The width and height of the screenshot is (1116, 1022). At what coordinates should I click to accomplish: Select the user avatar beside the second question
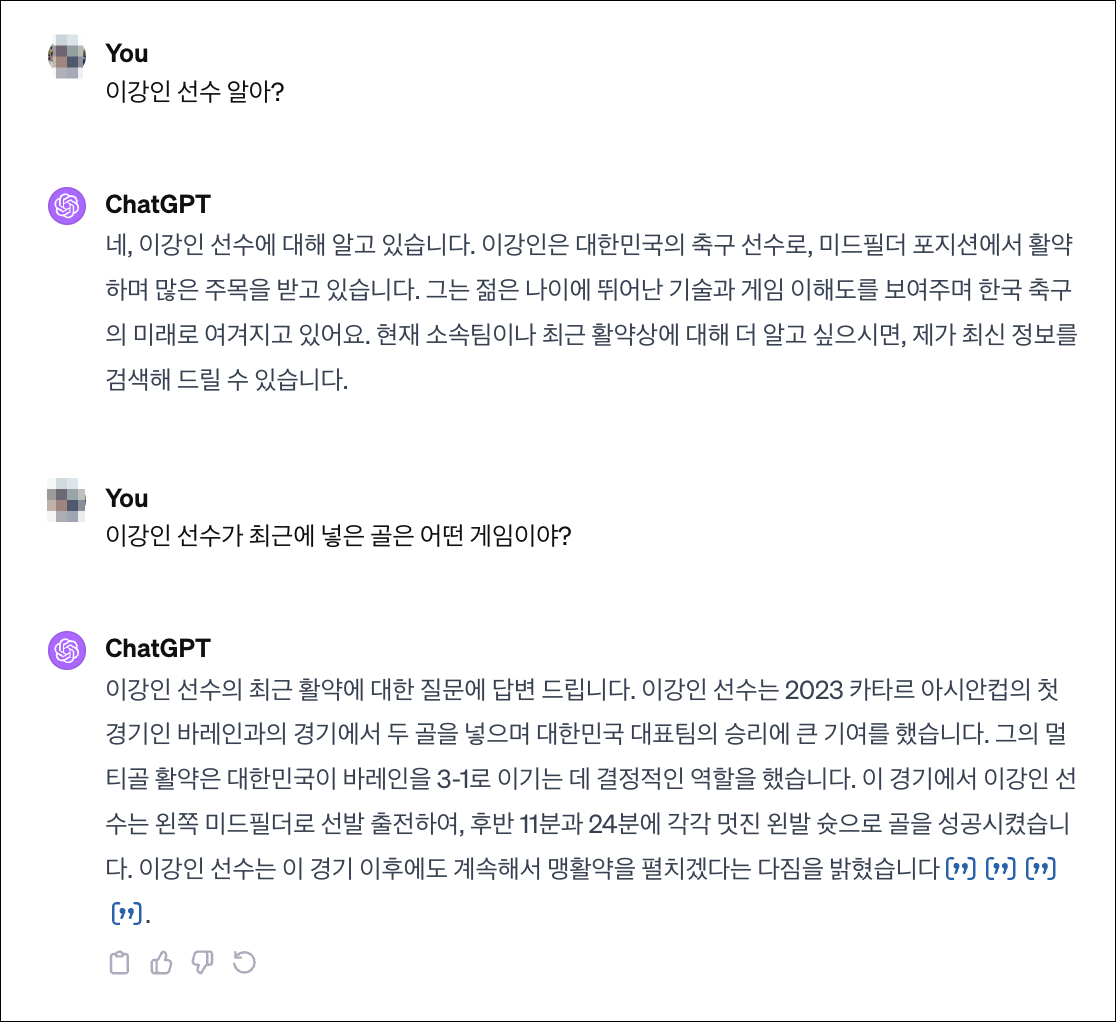coord(68,500)
